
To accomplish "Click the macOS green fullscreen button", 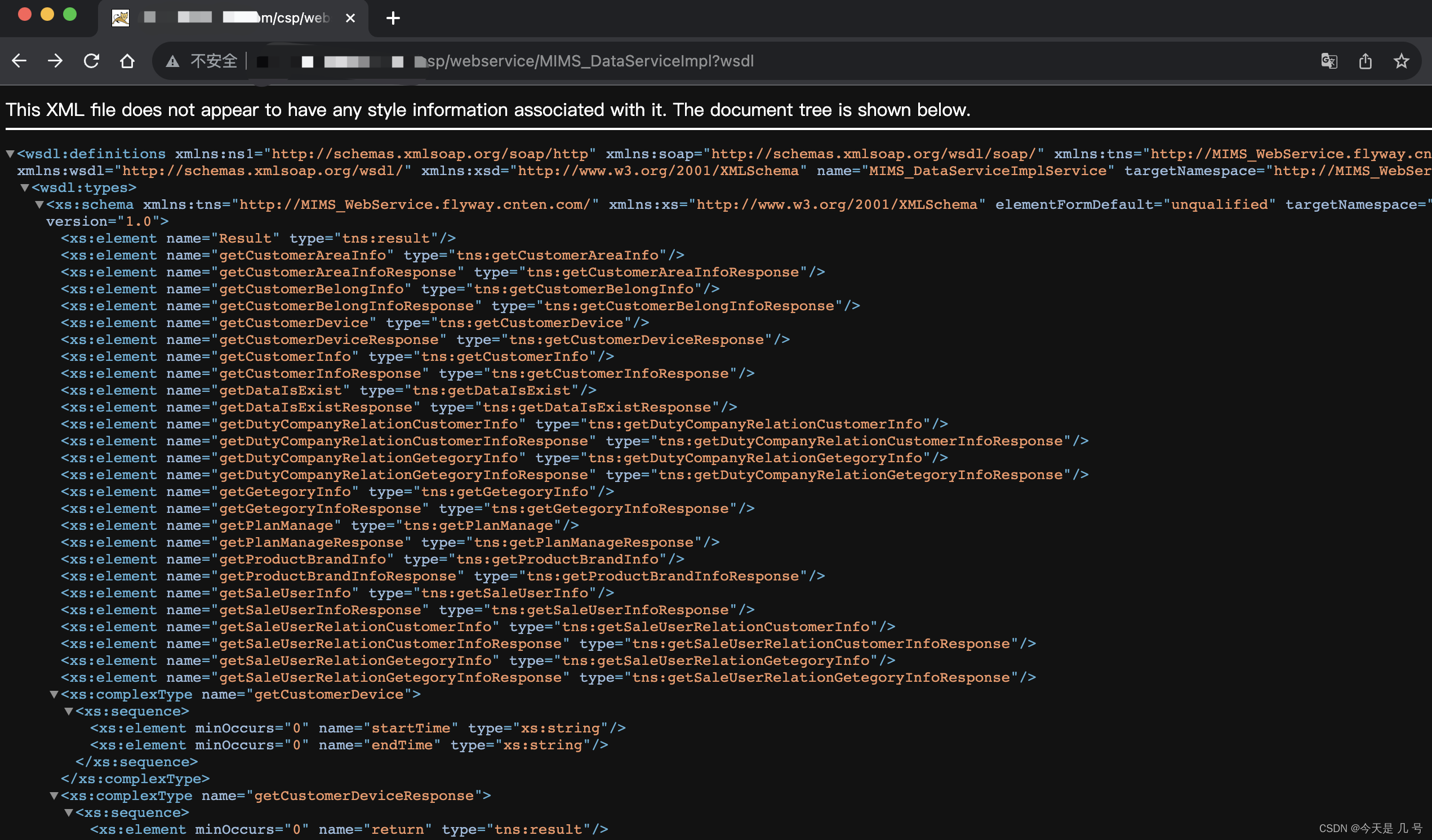I will point(70,14).
